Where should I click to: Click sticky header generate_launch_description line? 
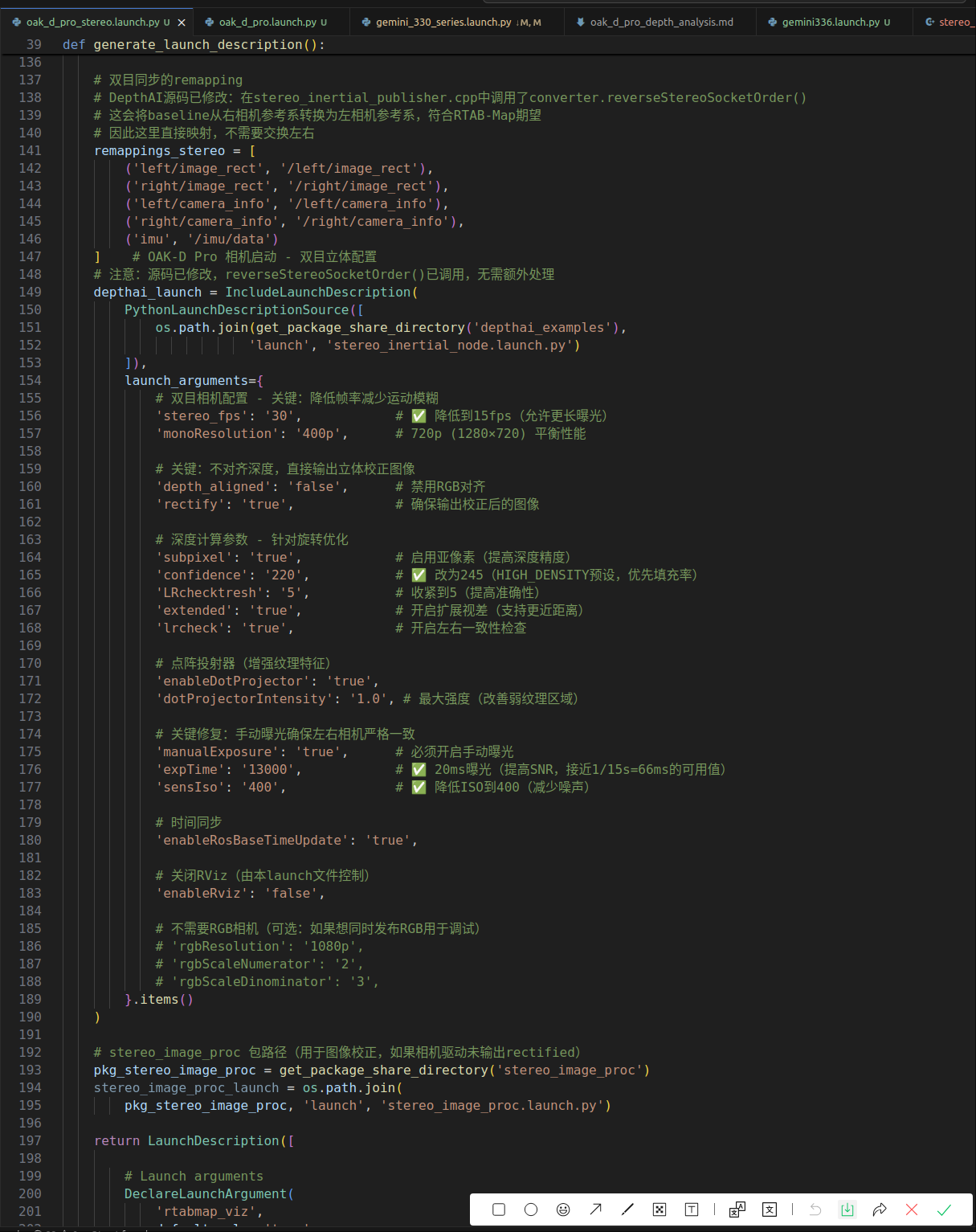coord(209,45)
